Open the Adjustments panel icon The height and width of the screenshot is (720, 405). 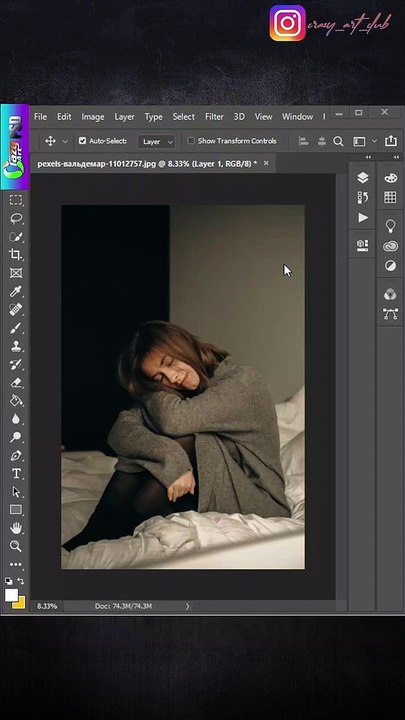click(390, 266)
